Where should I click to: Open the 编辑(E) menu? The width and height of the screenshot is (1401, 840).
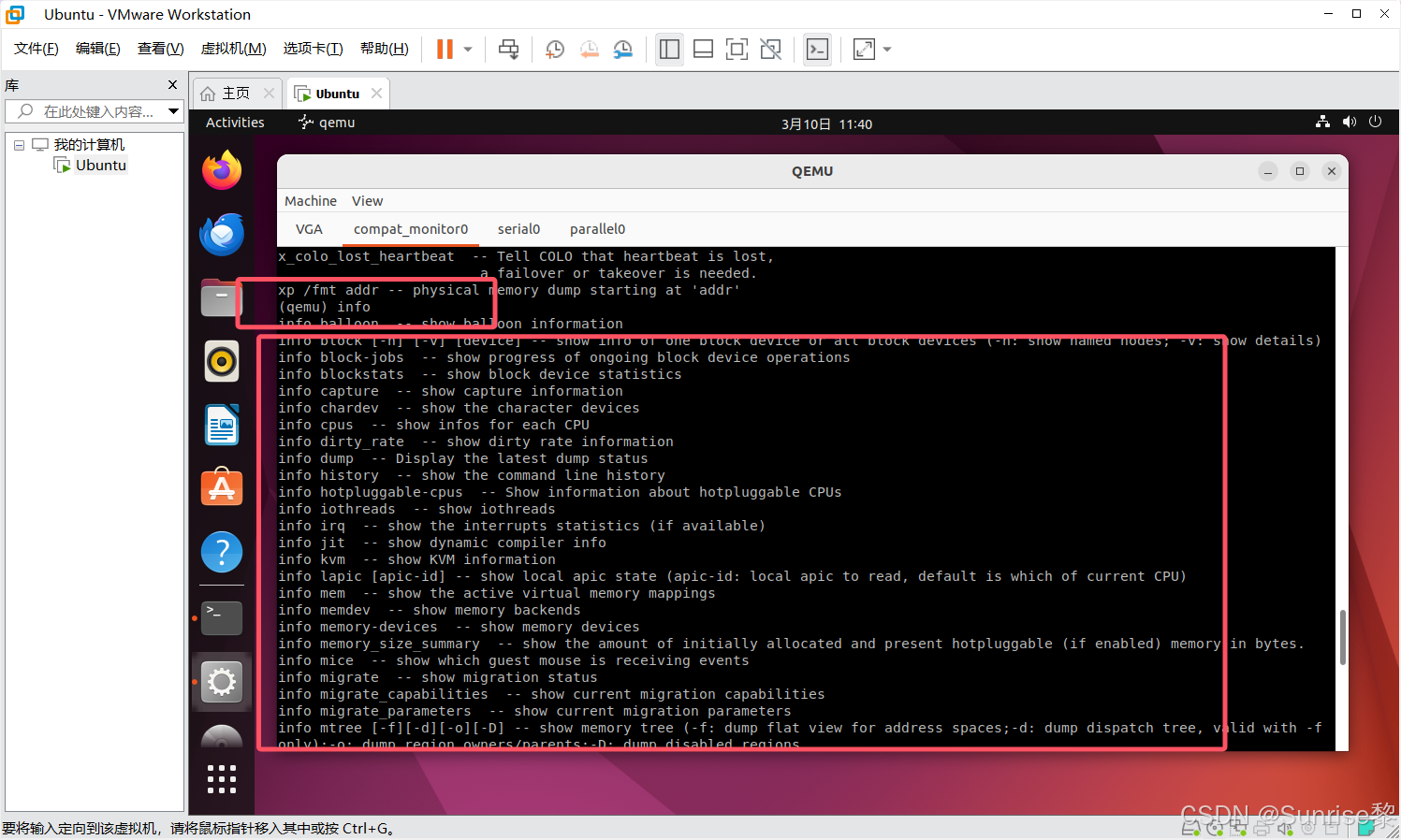(98, 49)
